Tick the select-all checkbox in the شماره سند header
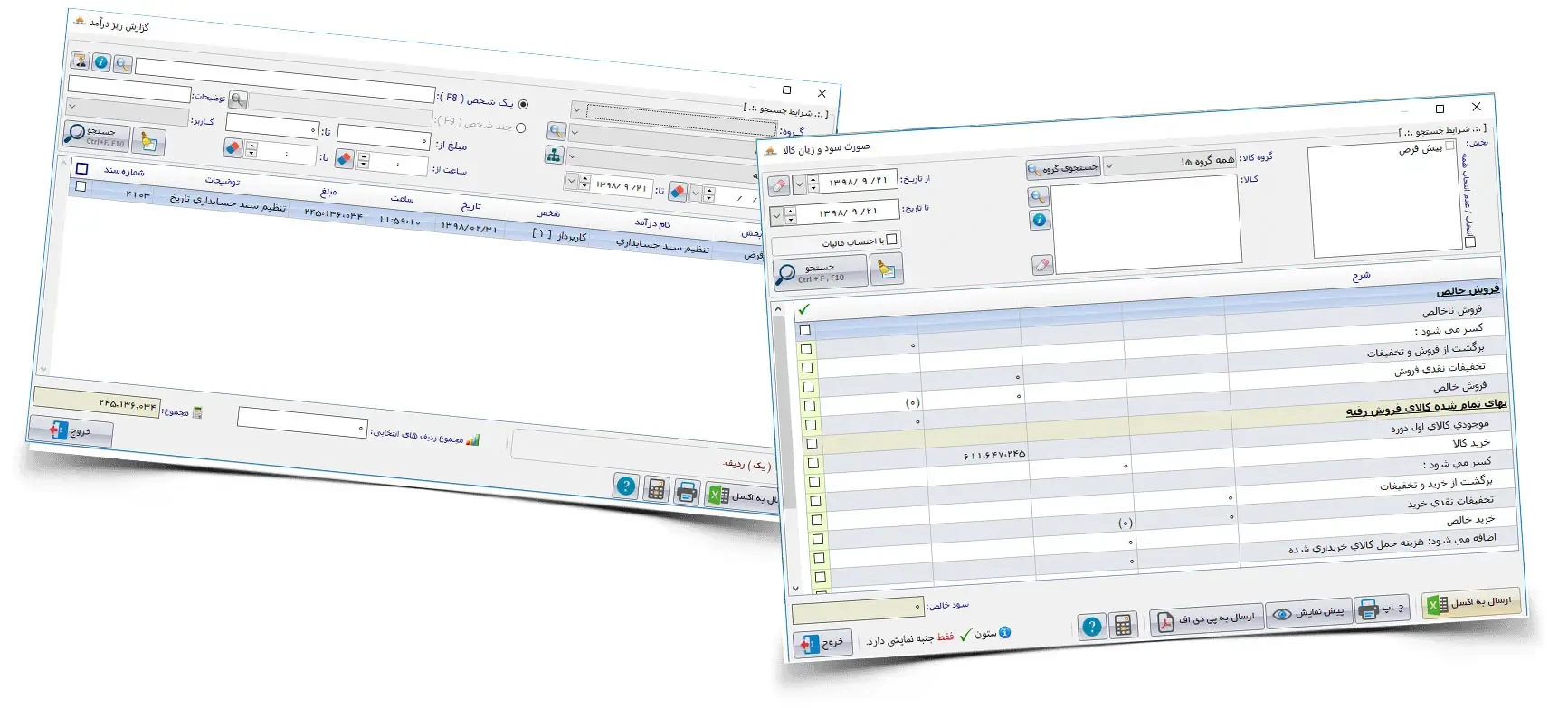The width and height of the screenshot is (1568, 708). tap(82, 168)
